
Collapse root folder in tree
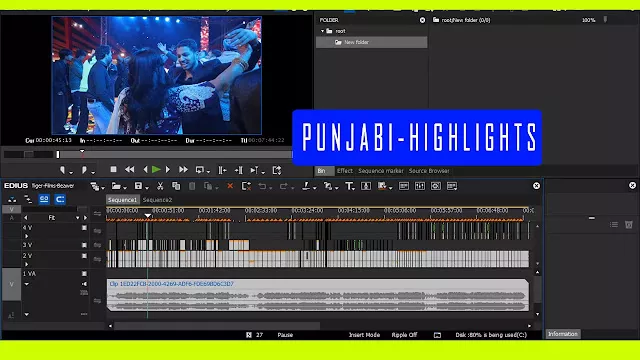pos(322,31)
